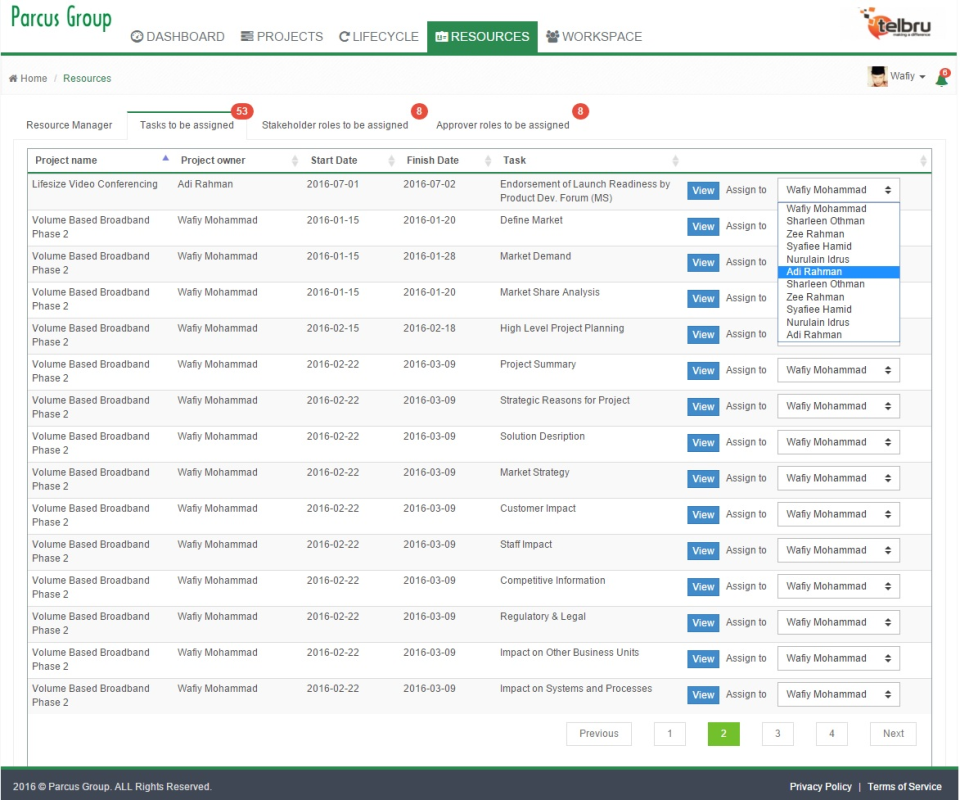960x800 pixels.
Task: Click the Wafiy user avatar icon
Action: pyautogui.click(x=878, y=76)
